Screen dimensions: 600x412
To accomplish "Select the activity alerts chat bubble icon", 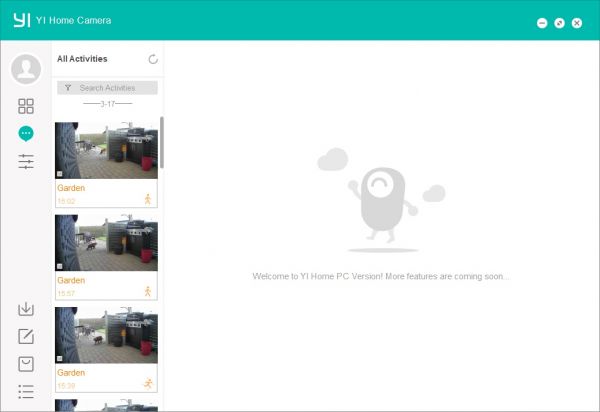I will (x=26, y=134).
